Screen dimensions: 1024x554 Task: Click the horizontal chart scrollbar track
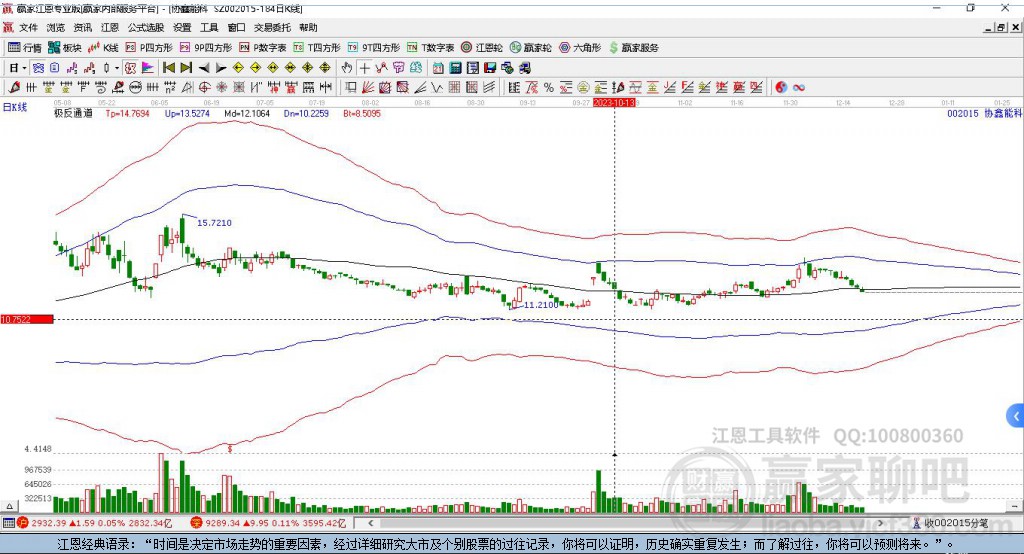pos(626,523)
